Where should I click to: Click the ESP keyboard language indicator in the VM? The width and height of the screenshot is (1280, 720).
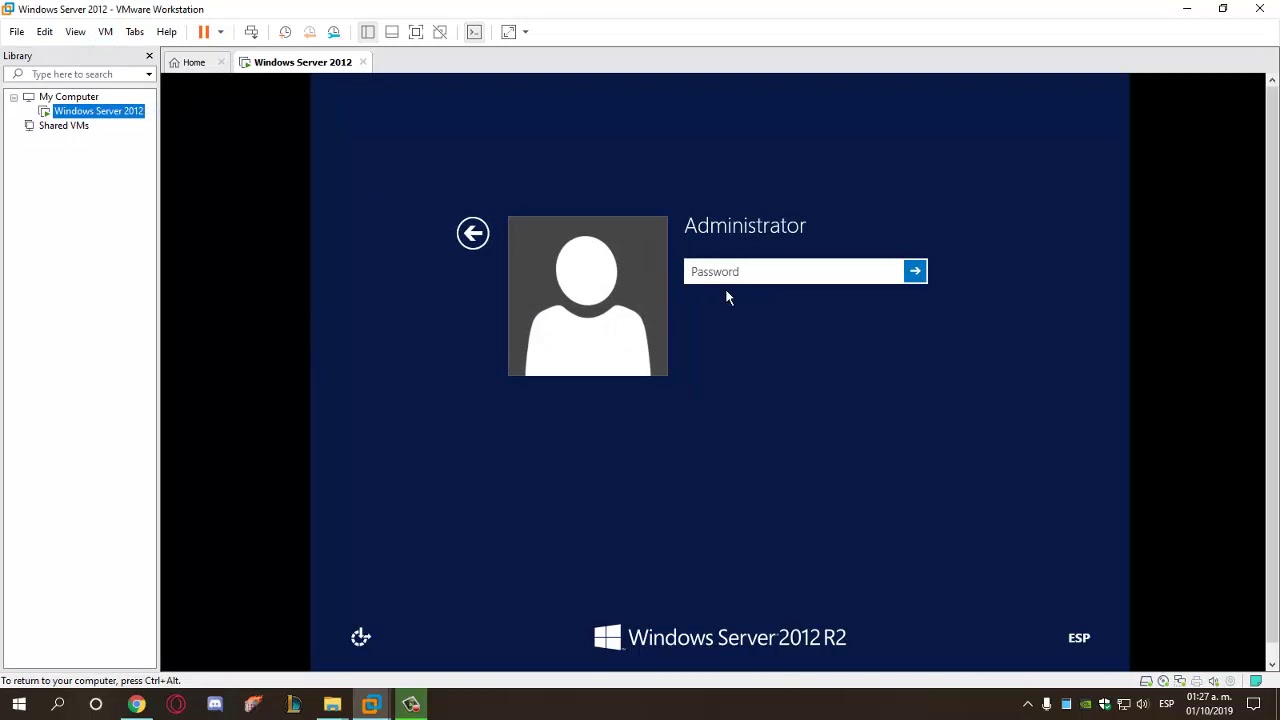click(x=1079, y=638)
